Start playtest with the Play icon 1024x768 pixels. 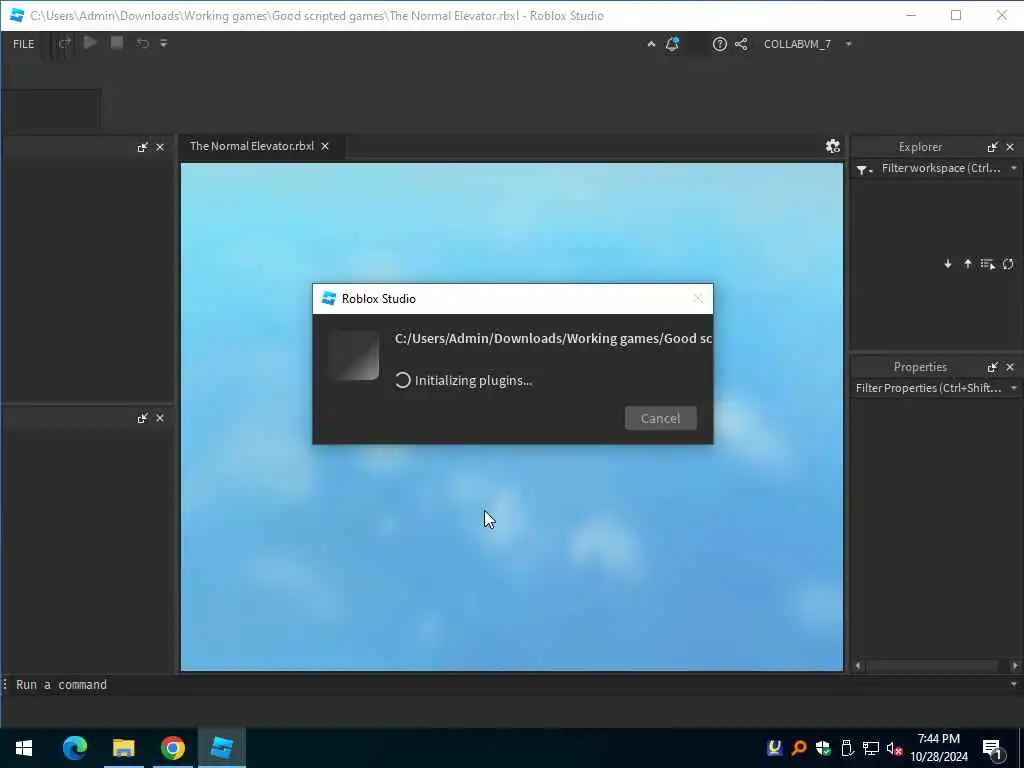tap(90, 43)
